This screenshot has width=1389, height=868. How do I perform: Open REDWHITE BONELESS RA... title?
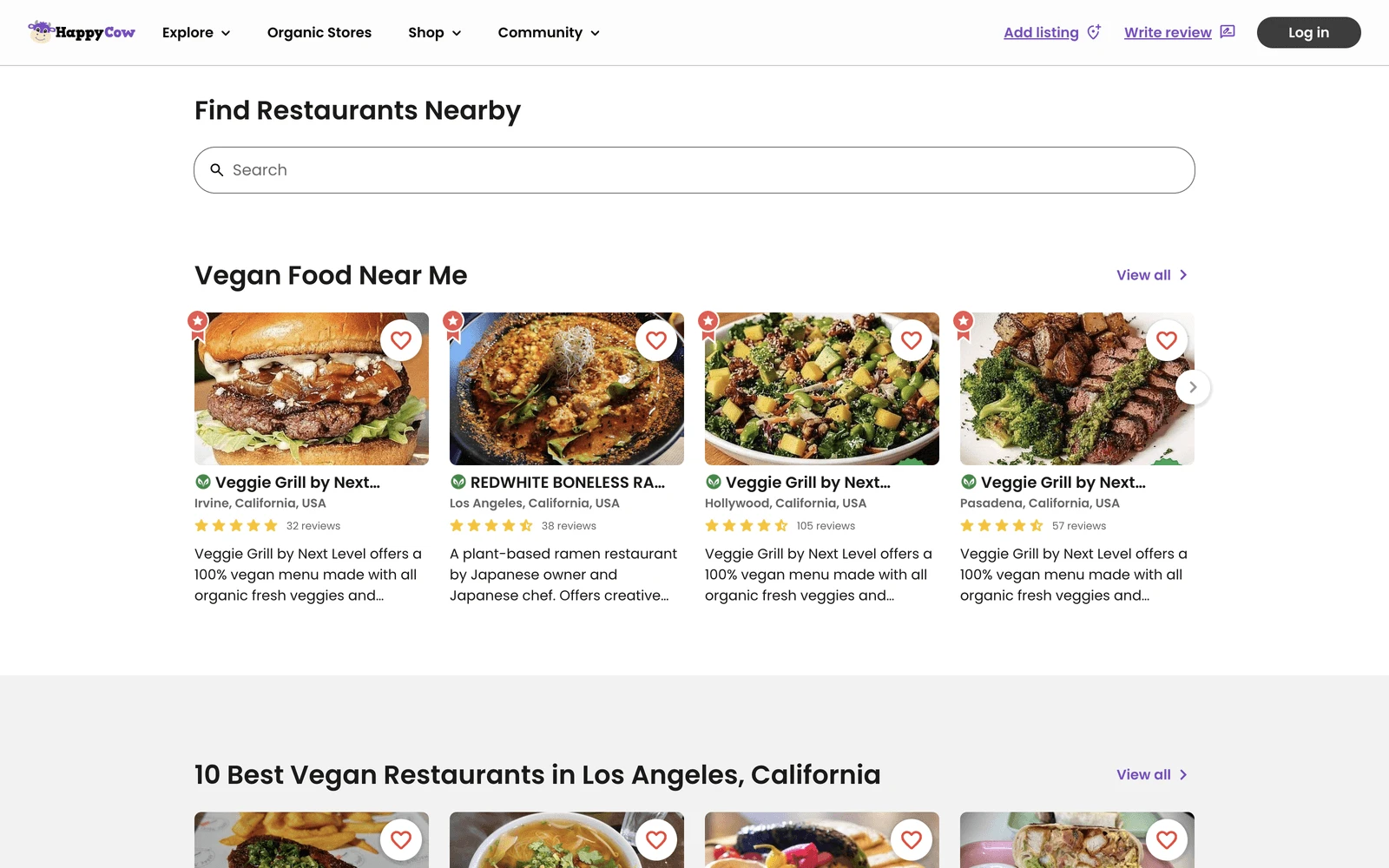[568, 483]
